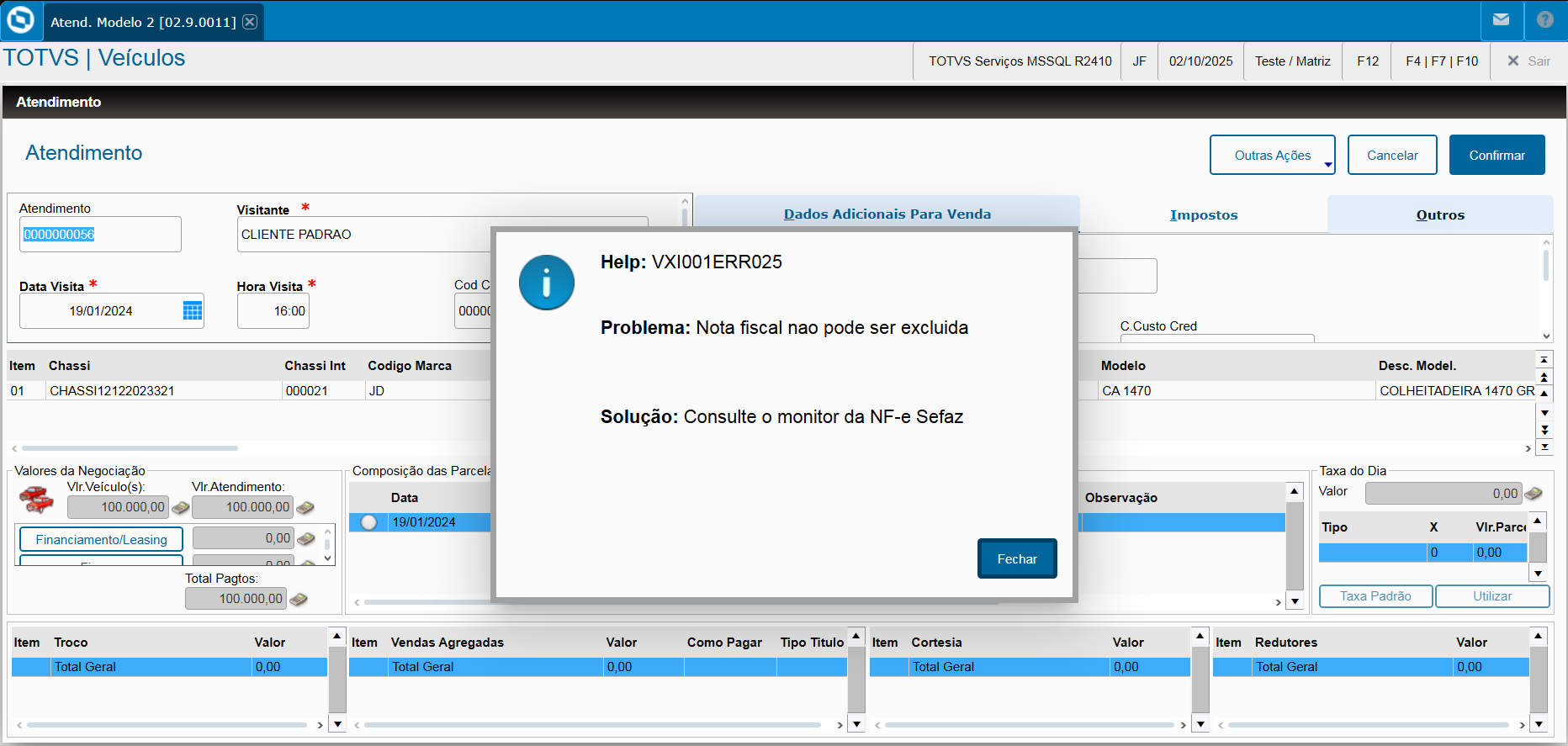Click the Cortesia table horizontal scrollbar
Viewport: 1568px width, 746px height.
[x=1030, y=725]
